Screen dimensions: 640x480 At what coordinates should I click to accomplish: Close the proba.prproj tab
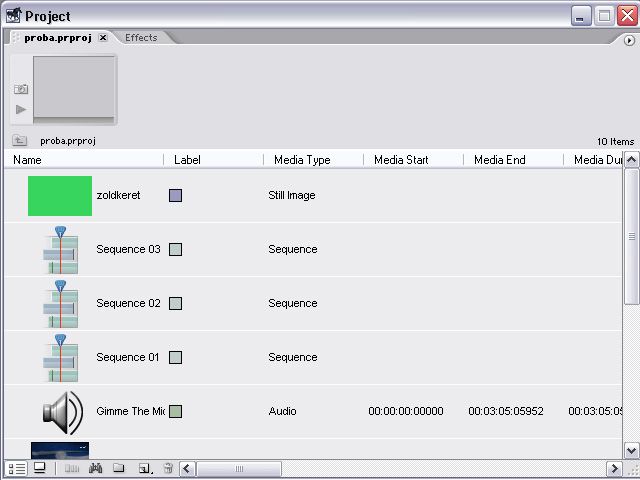tap(103, 38)
